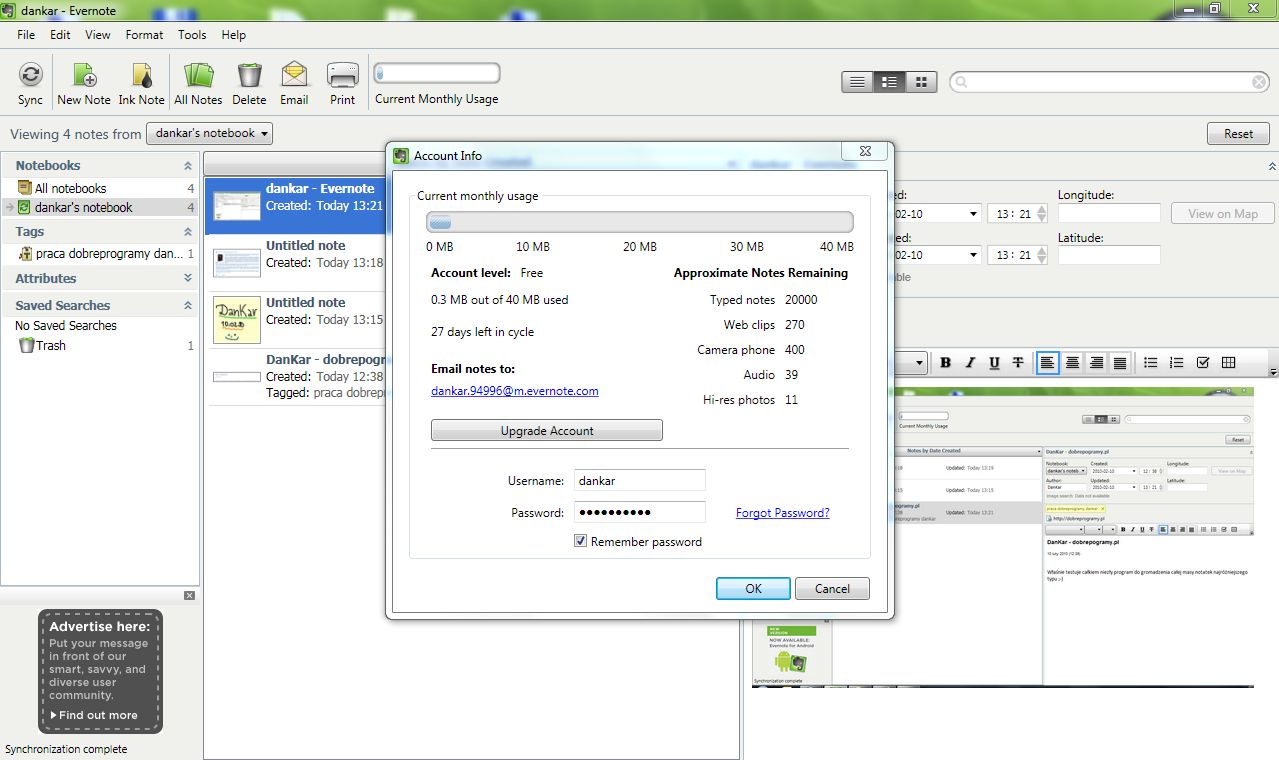Switch to snippet view layout icon
Image resolution: width=1279 pixels, height=760 pixels.
coord(889,82)
